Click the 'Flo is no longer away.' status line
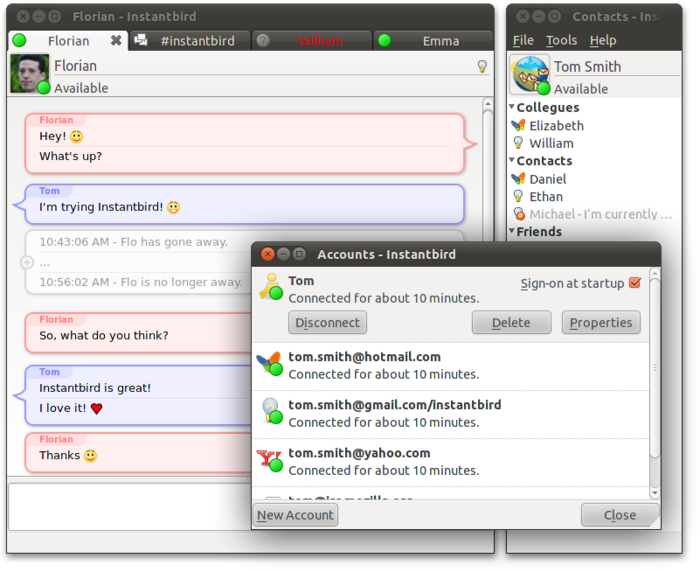Image resolution: width=700 pixels, height=572 pixels. [141, 282]
